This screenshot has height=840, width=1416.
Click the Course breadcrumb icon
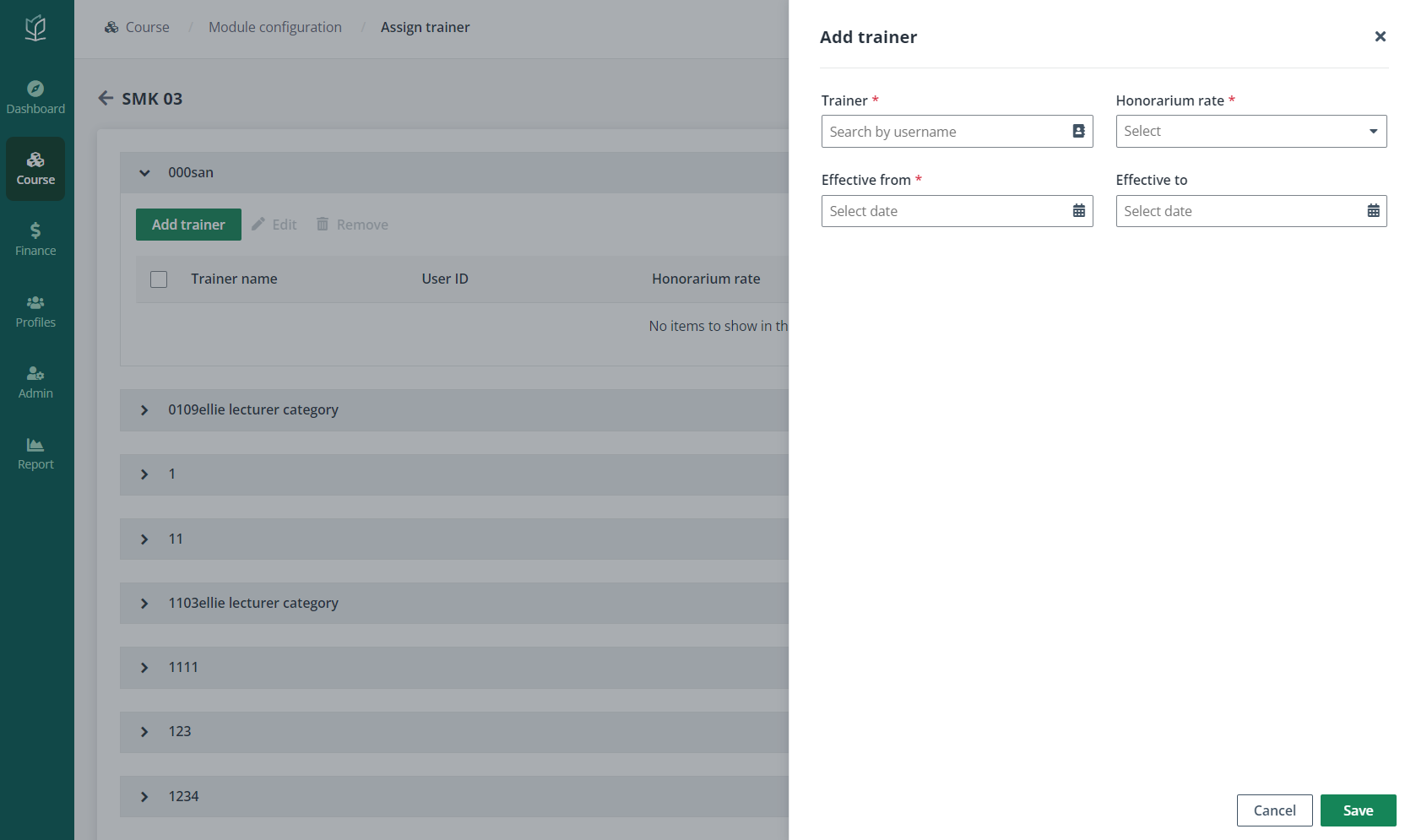pyautogui.click(x=111, y=27)
